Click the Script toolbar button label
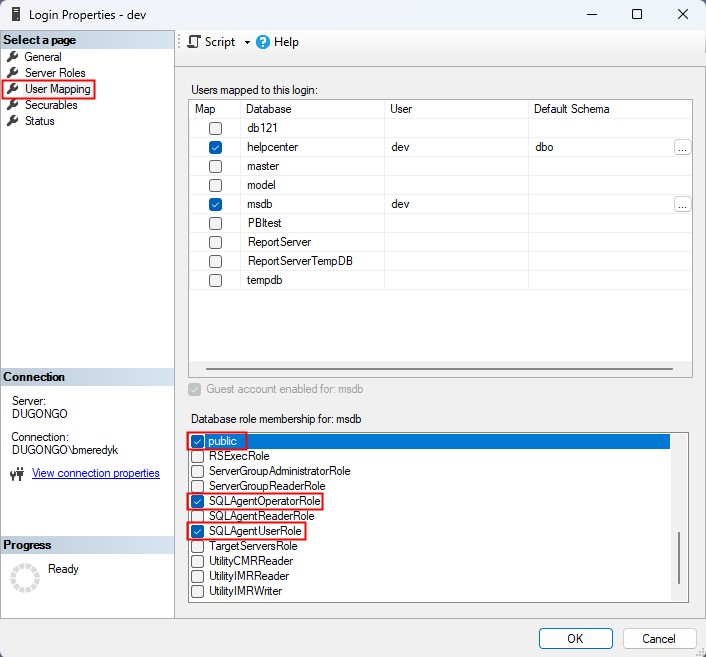Viewport: 706px width, 657px height. click(220, 42)
